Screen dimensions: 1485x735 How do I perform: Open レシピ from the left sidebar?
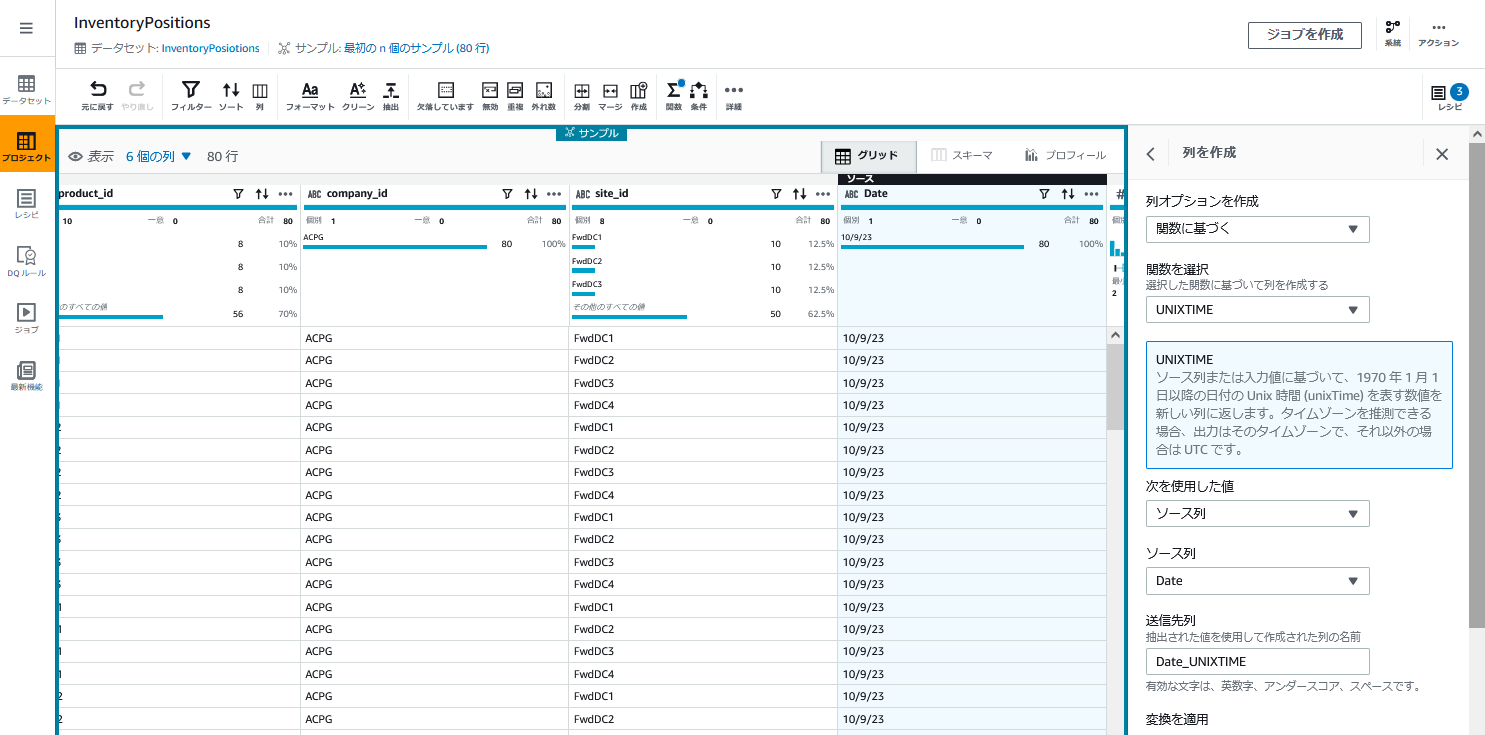tap(27, 205)
